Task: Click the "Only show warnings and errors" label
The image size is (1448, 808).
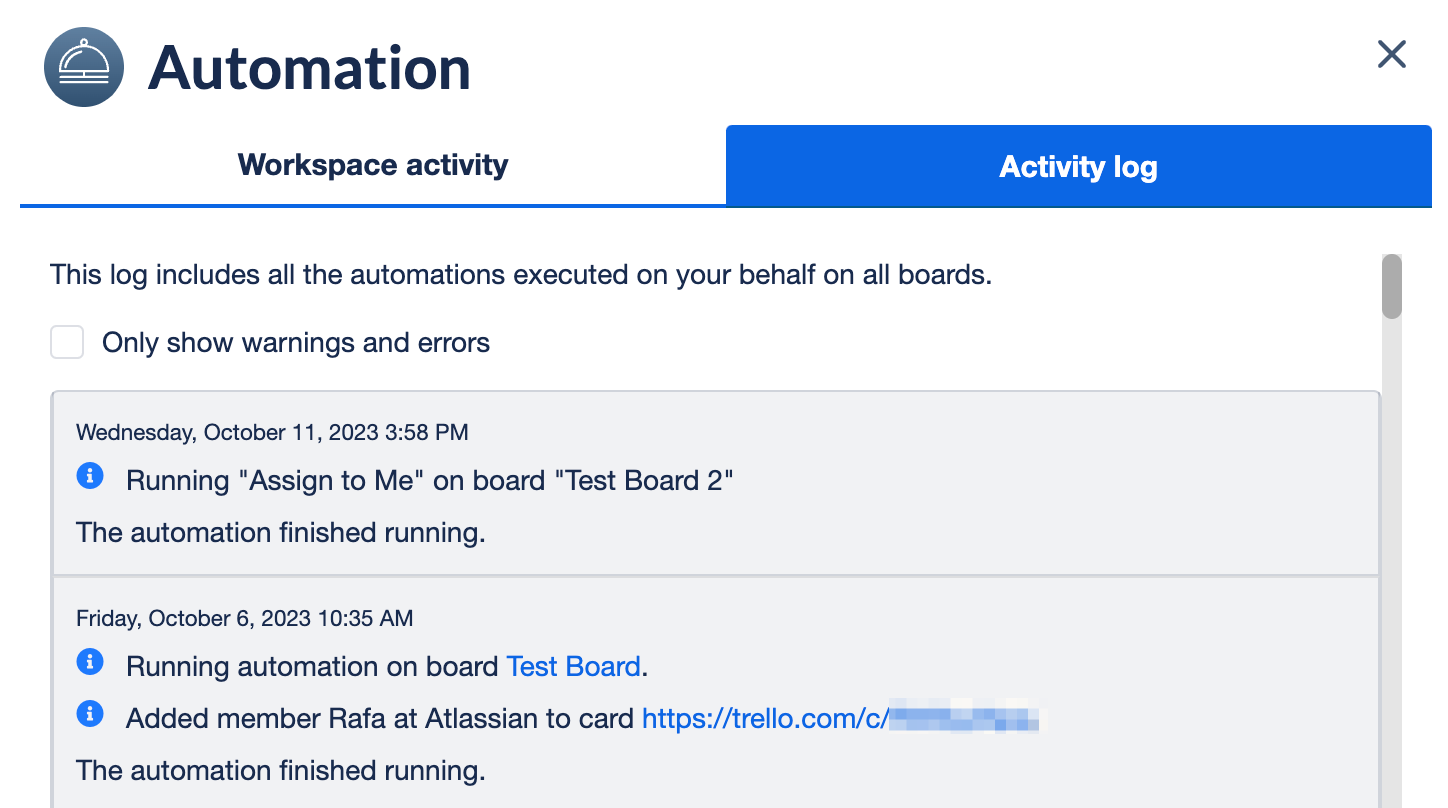Action: (296, 343)
